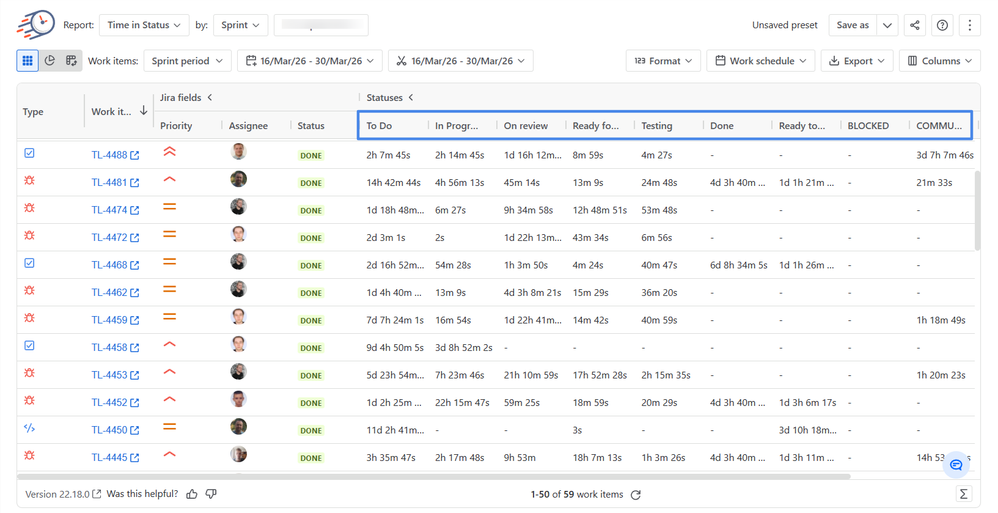Click the blurred sprint selector field
Image resolution: width=998 pixels, height=513 pixels.
click(x=321, y=25)
